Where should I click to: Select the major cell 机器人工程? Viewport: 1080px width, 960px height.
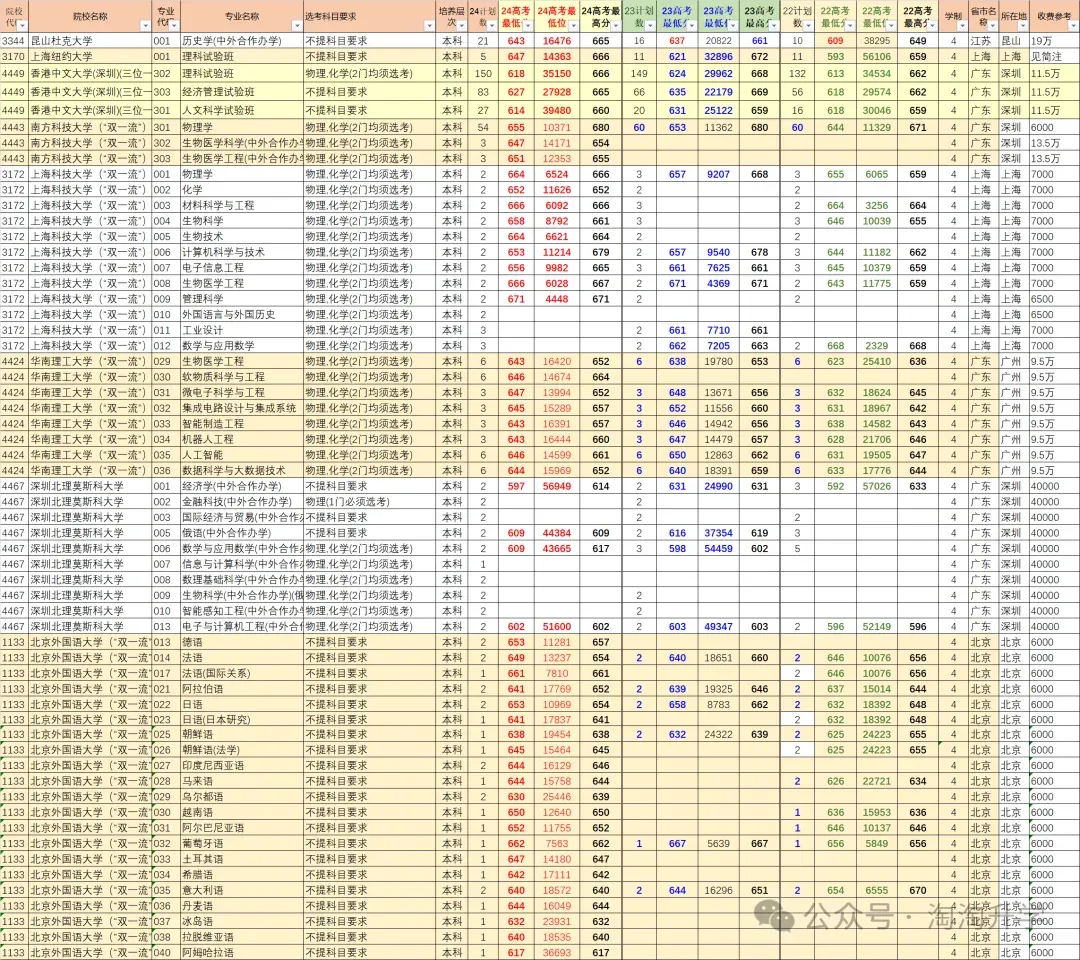(x=242, y=439)
